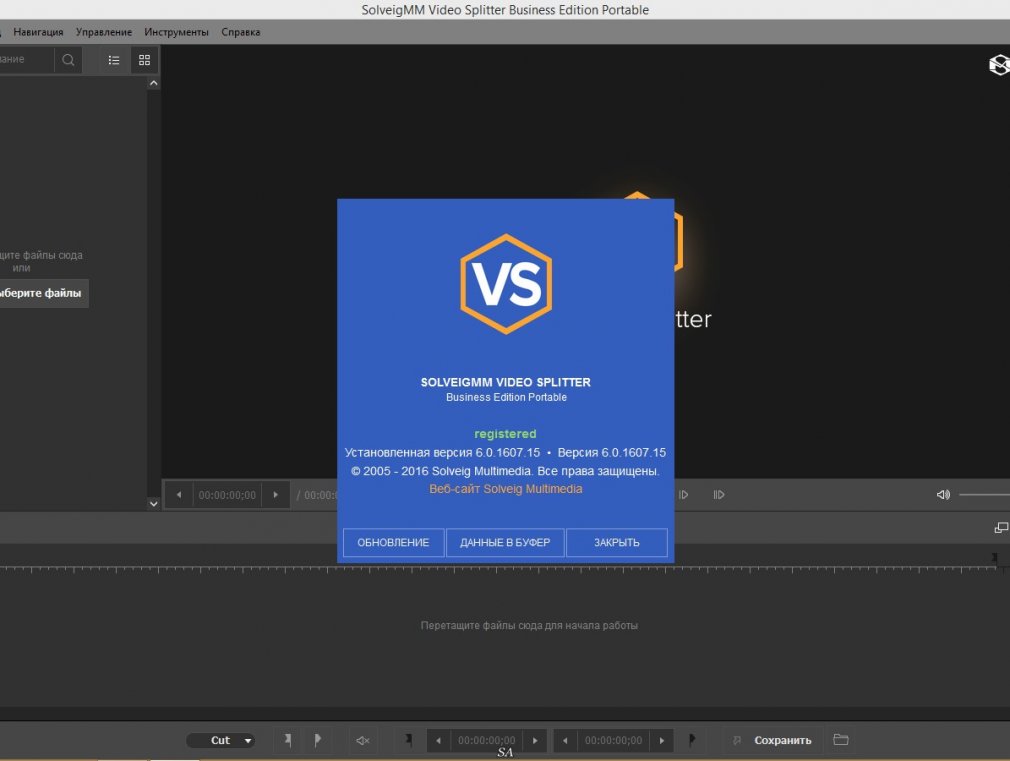
Task: Click the ОБНОВЛЕНИЕ button in About dialog
Action: coord(394,543)
